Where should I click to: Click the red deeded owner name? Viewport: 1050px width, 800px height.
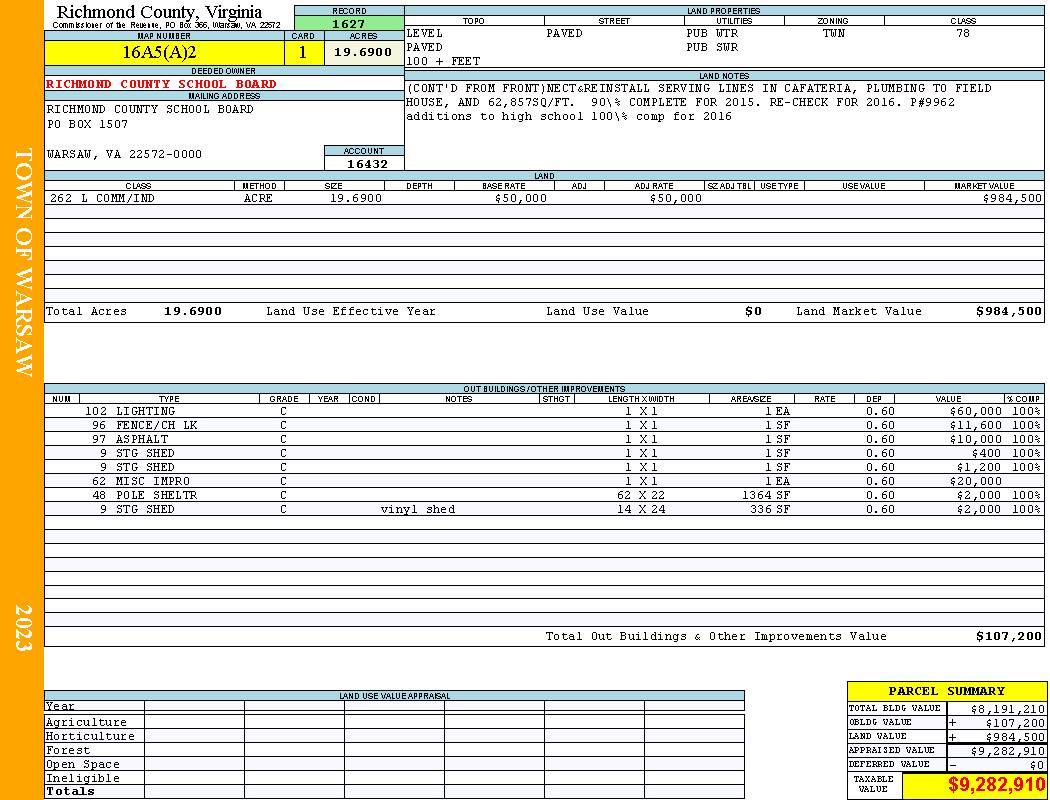161,84
